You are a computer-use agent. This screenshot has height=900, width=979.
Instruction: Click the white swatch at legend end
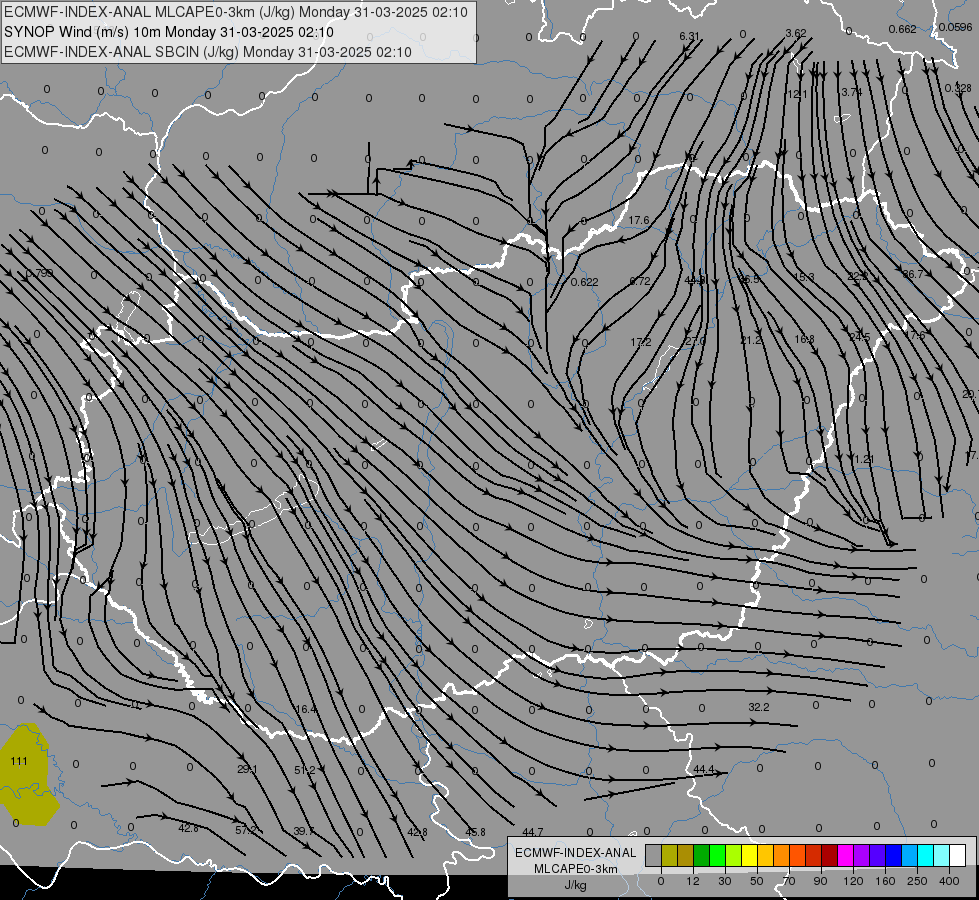point(957,855)
